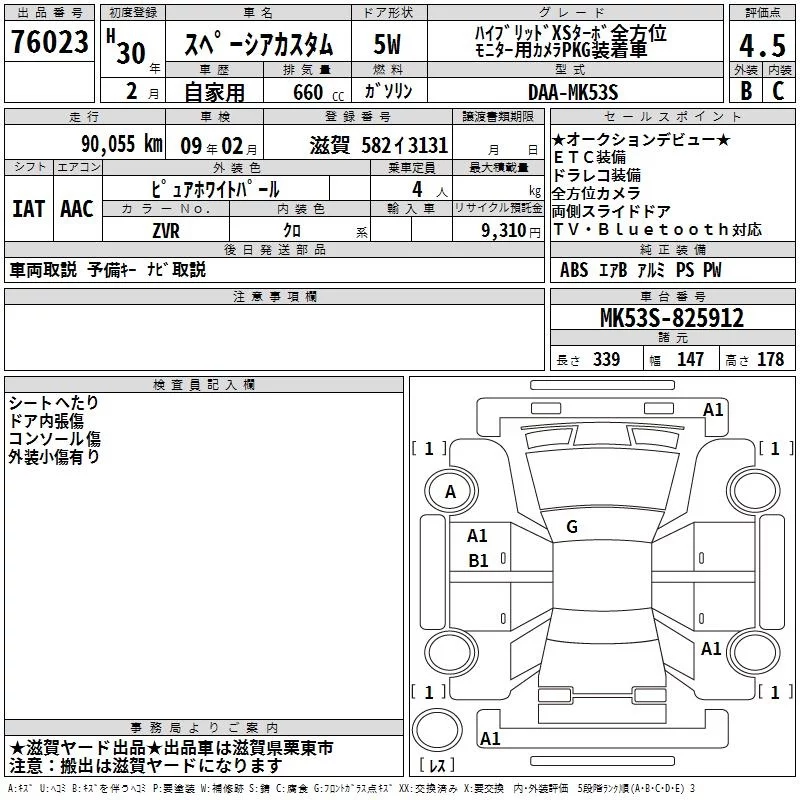
Task: Click the inspector note ドア内張傷
Action: (x=46, y=421)
